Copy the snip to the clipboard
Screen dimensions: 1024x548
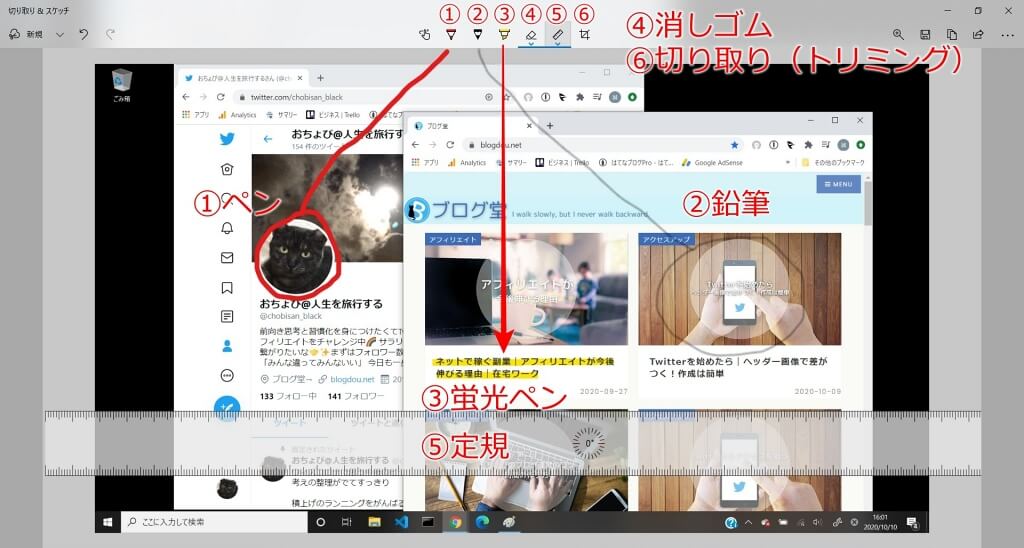pyautogui.click(x=952, y=35)
